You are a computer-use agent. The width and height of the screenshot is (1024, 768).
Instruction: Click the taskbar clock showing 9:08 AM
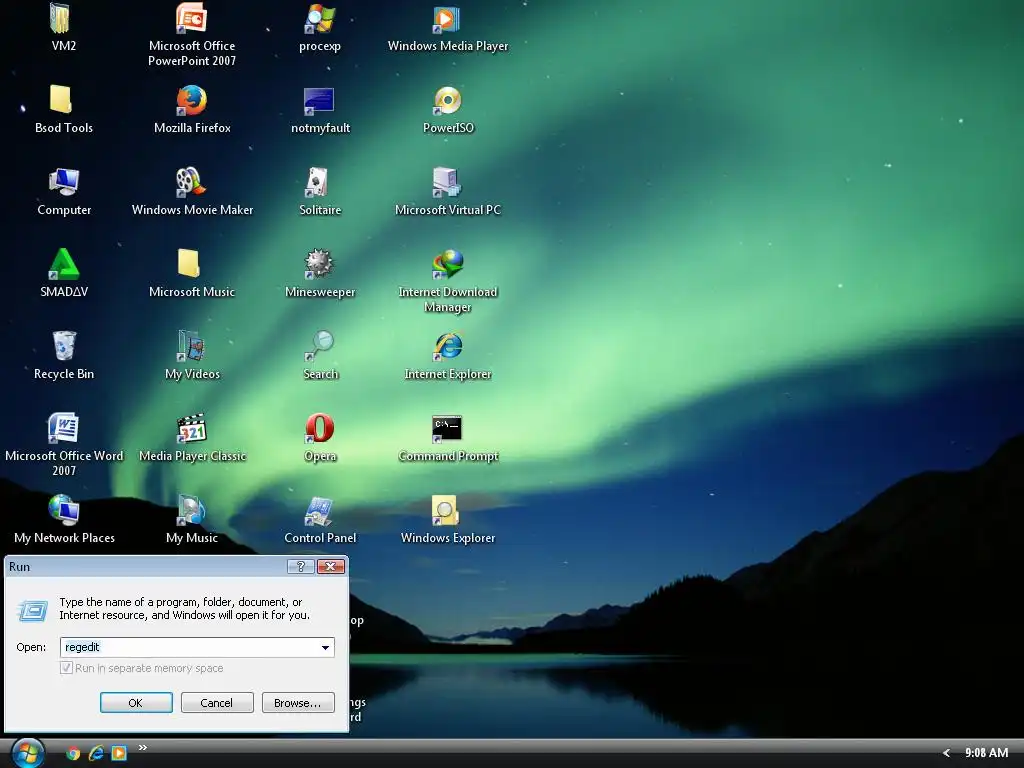[986, 753]
